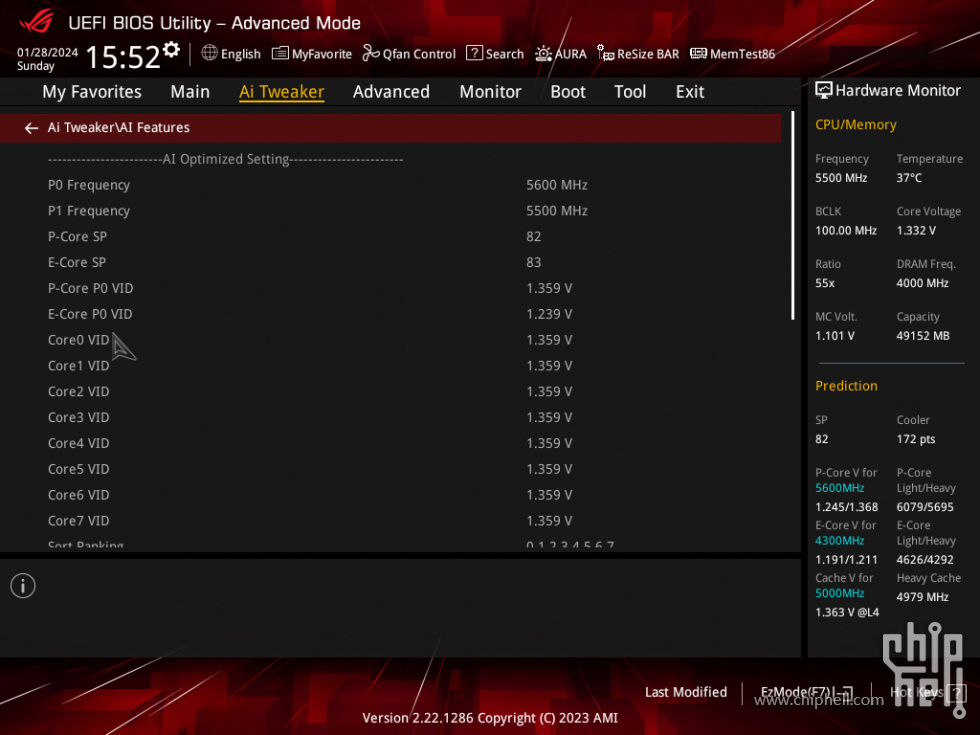Open MyFavorite list icon

pyautogui.click(x=280, y=54)
